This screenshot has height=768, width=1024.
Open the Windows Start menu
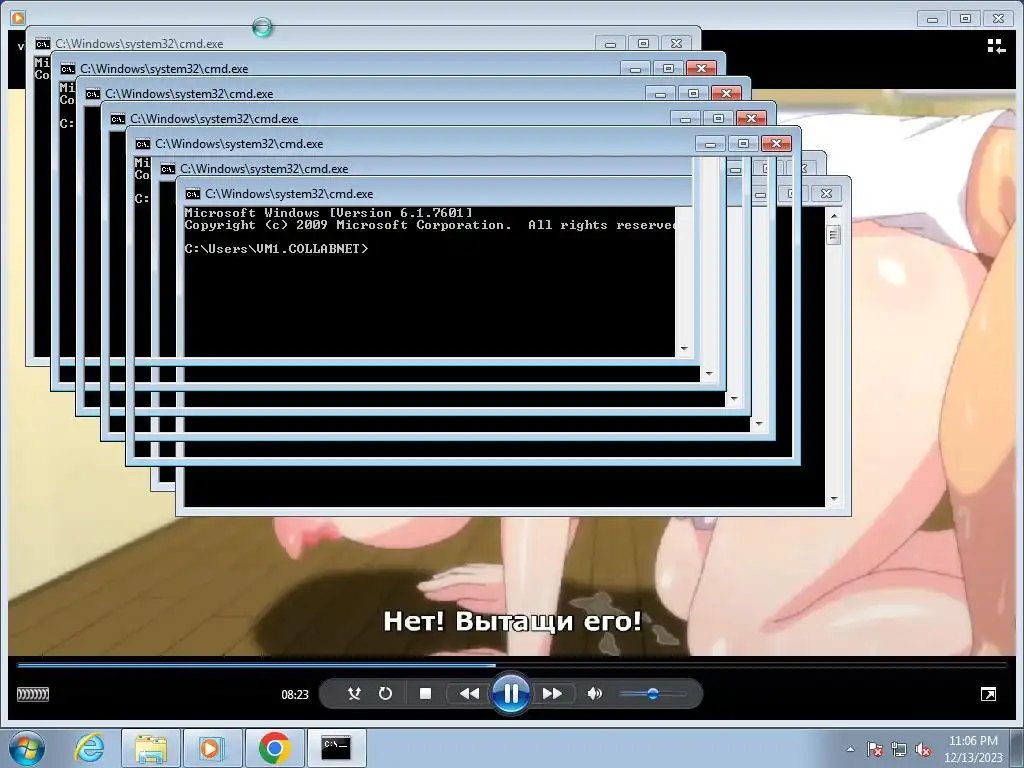(x=27, y=748)
